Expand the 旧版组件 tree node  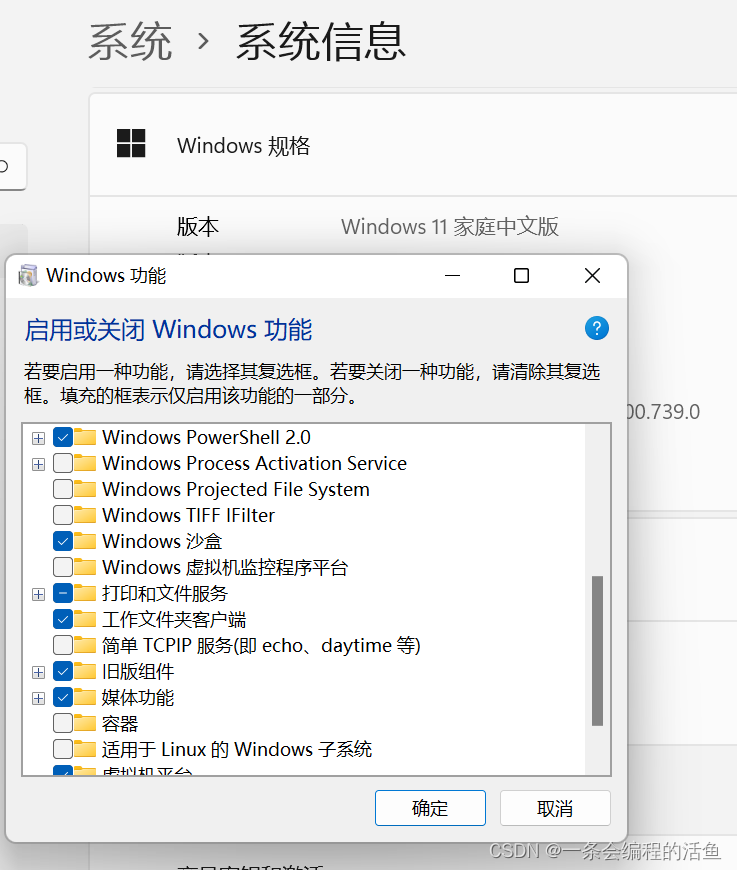pyautogui.click(x=38, y=672)
